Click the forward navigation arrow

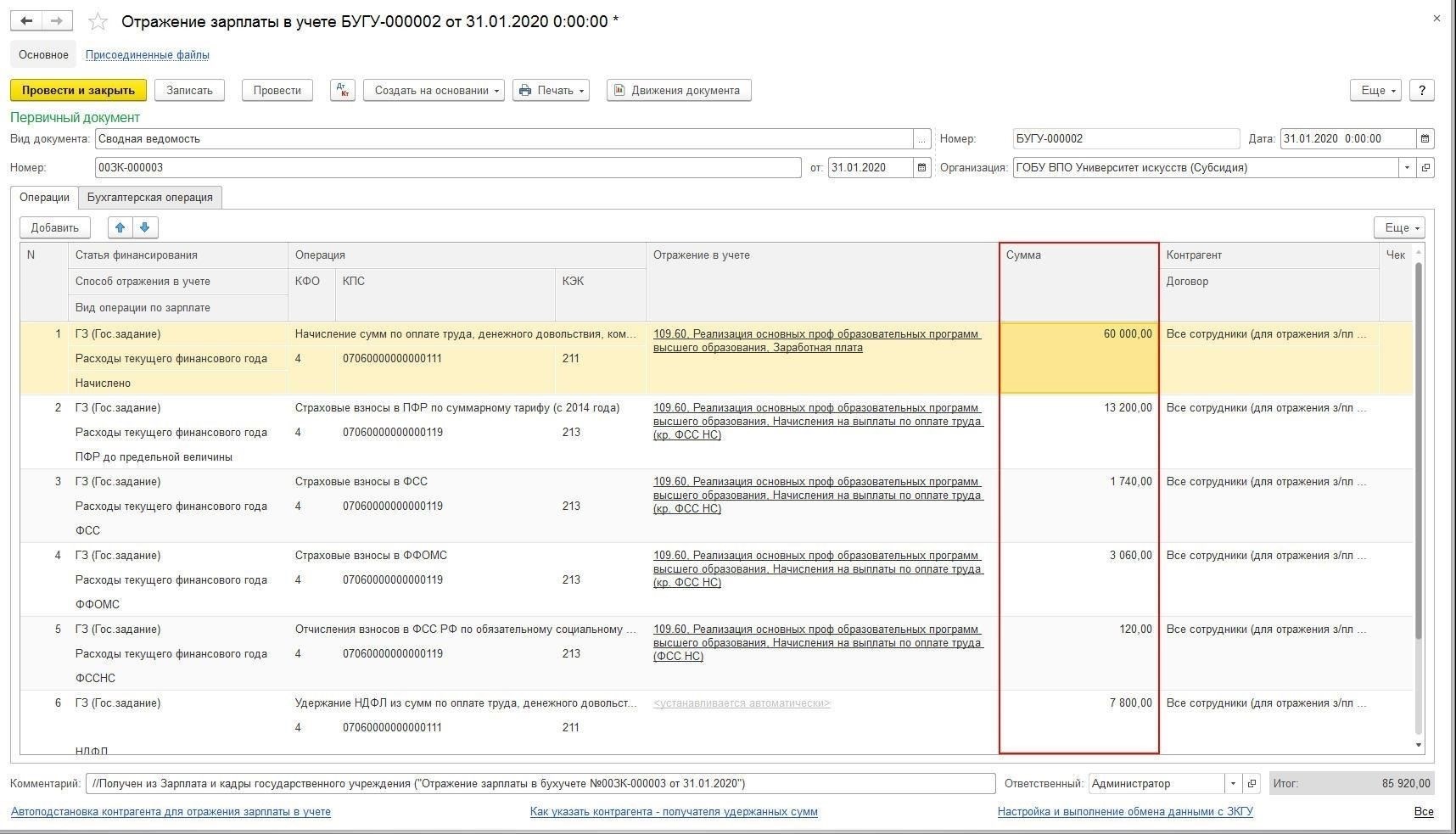(x=57, y=21)
